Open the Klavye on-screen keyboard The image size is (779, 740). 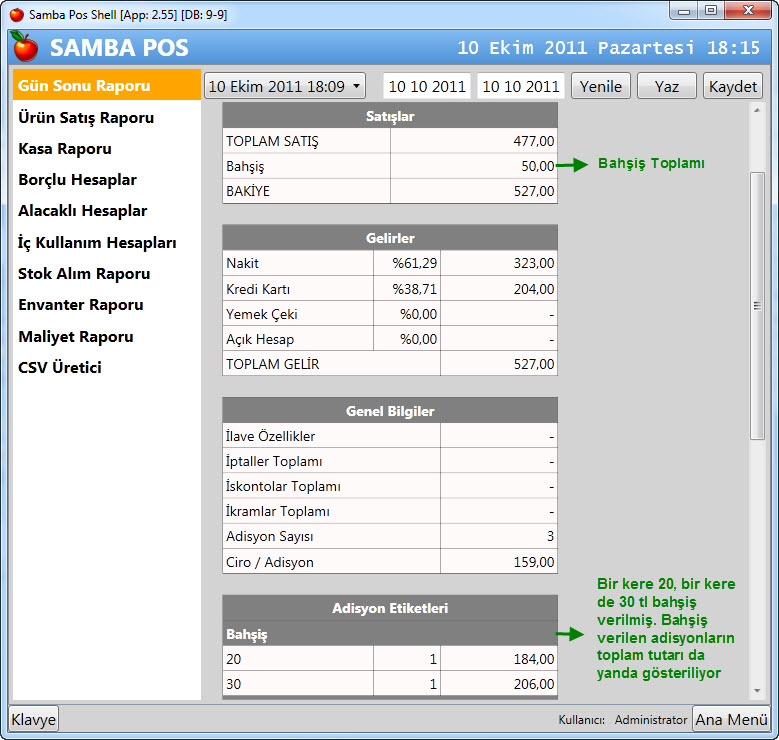coord(34,719)
